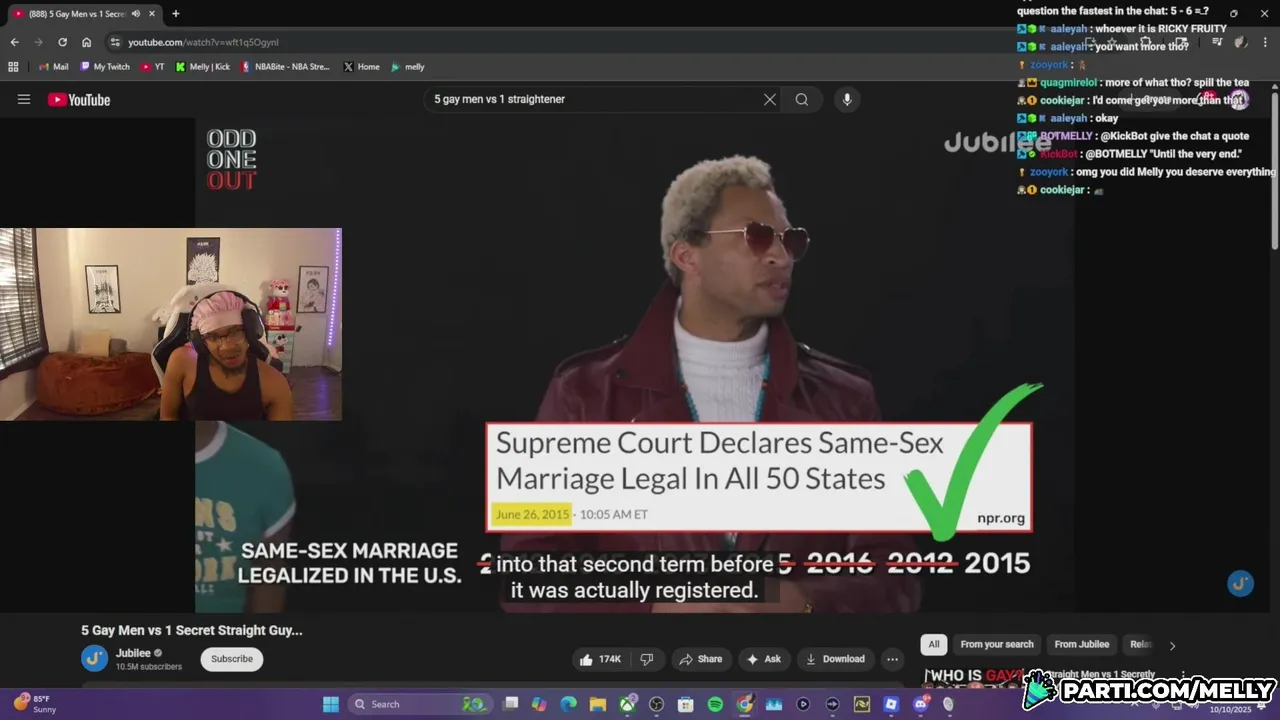Go back in browser history
The height and width of the screenshot is (720, 1280).
pos(14,42)
